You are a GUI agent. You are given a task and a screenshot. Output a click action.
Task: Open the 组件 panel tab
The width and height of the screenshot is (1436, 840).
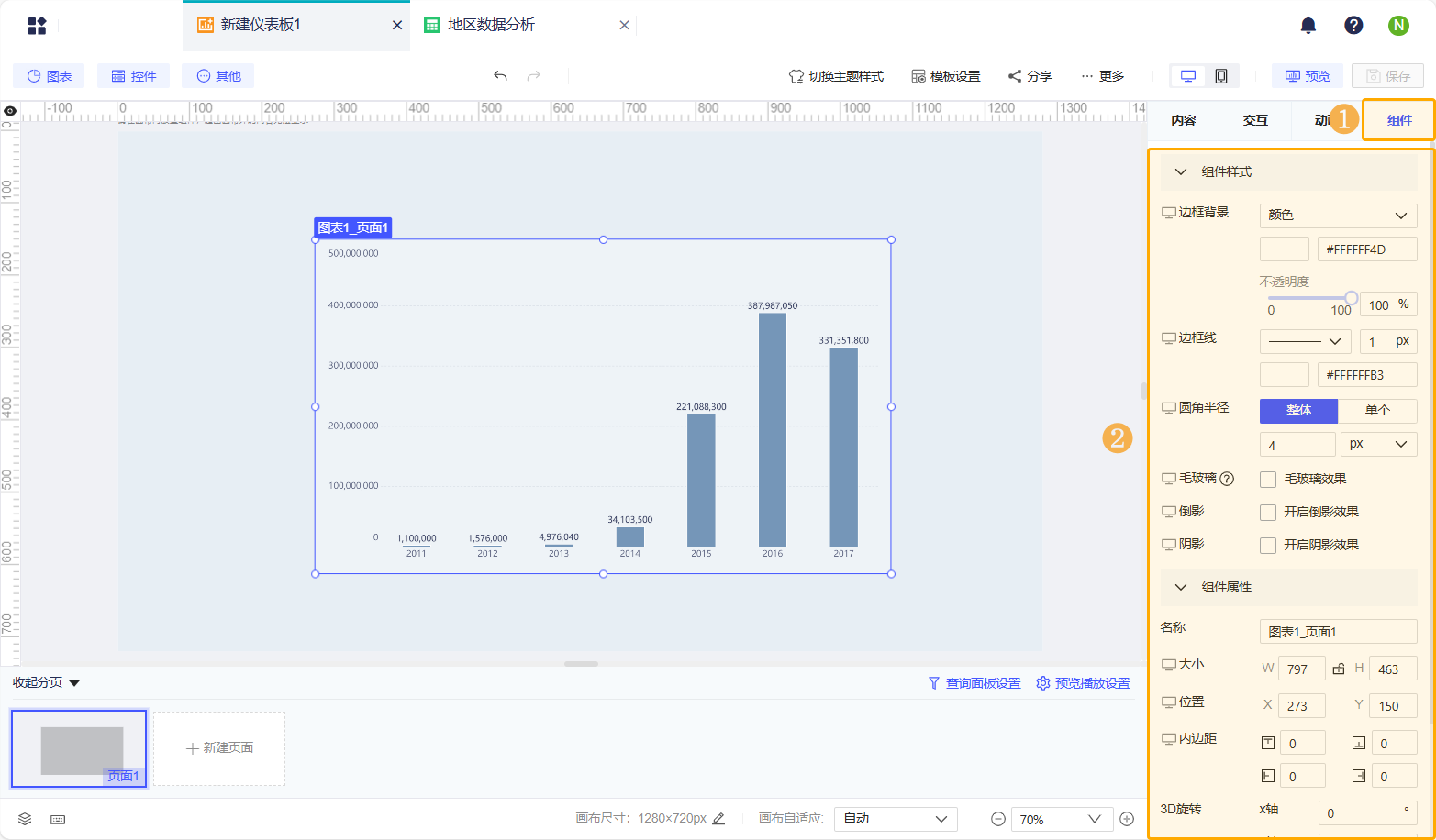coord(1399,120)
